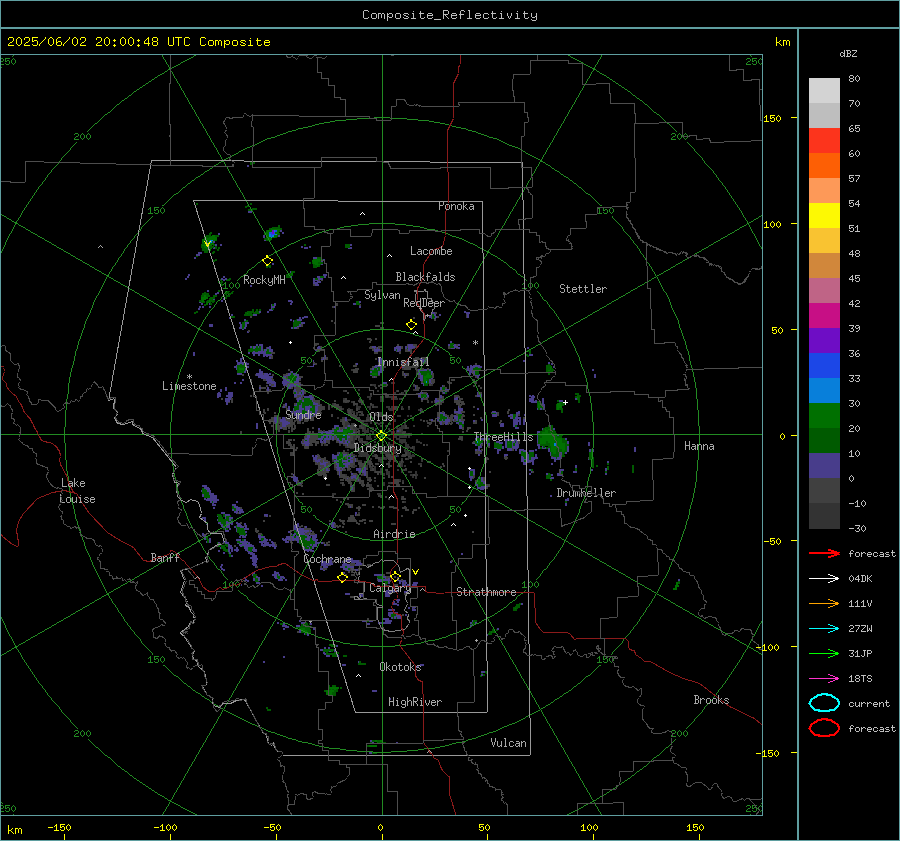
Task: Select the Cochrane label
Action: tap(327, 559)
